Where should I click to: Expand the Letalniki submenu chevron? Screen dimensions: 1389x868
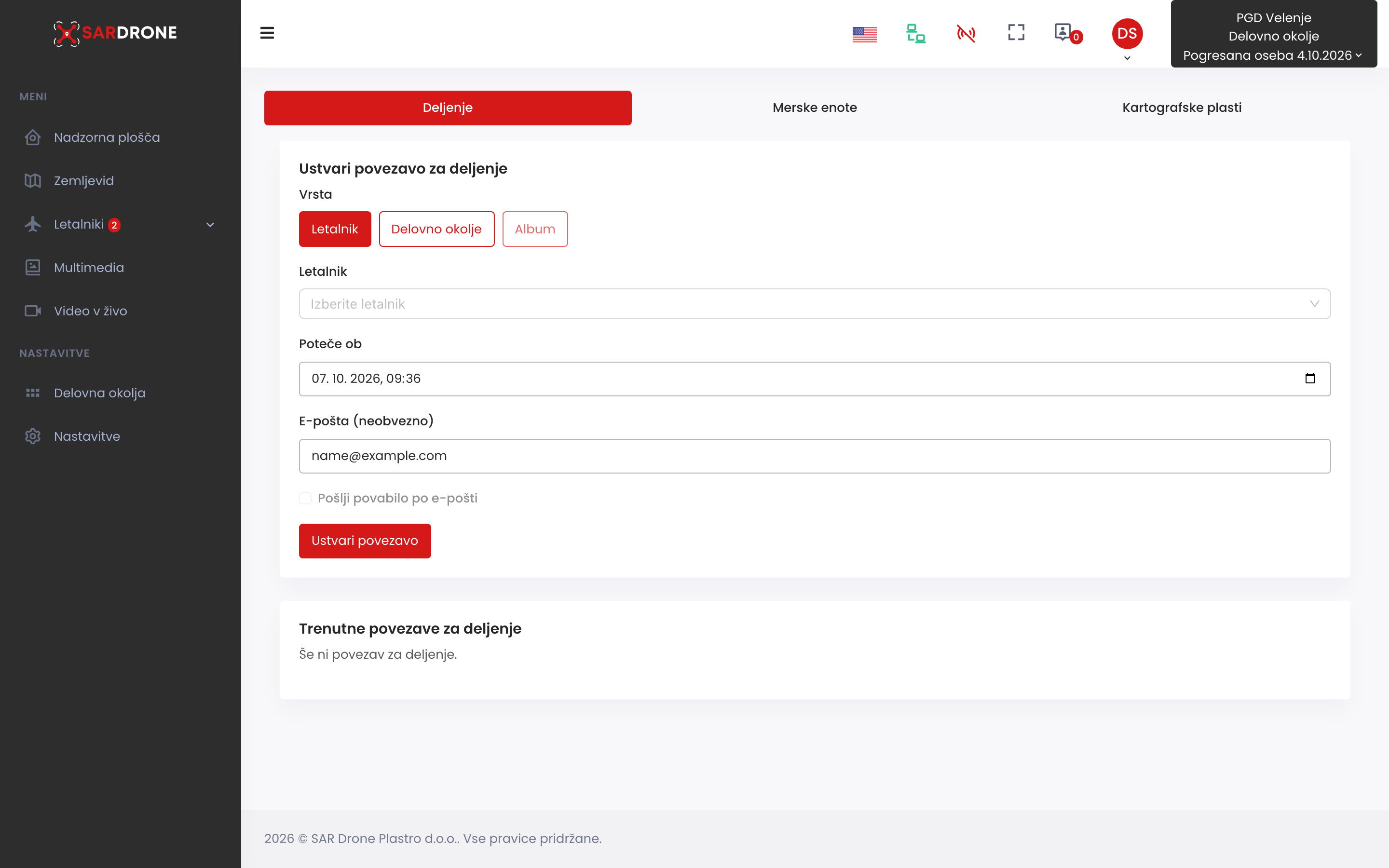pyautogui.click(x=210, y=225)
